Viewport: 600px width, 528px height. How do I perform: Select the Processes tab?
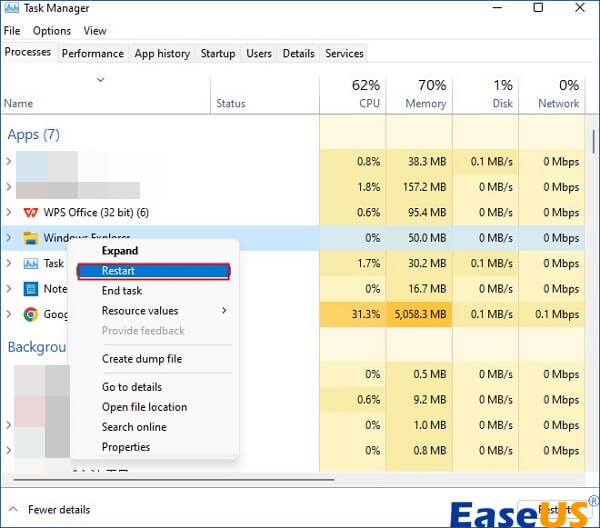pos(28,52)
